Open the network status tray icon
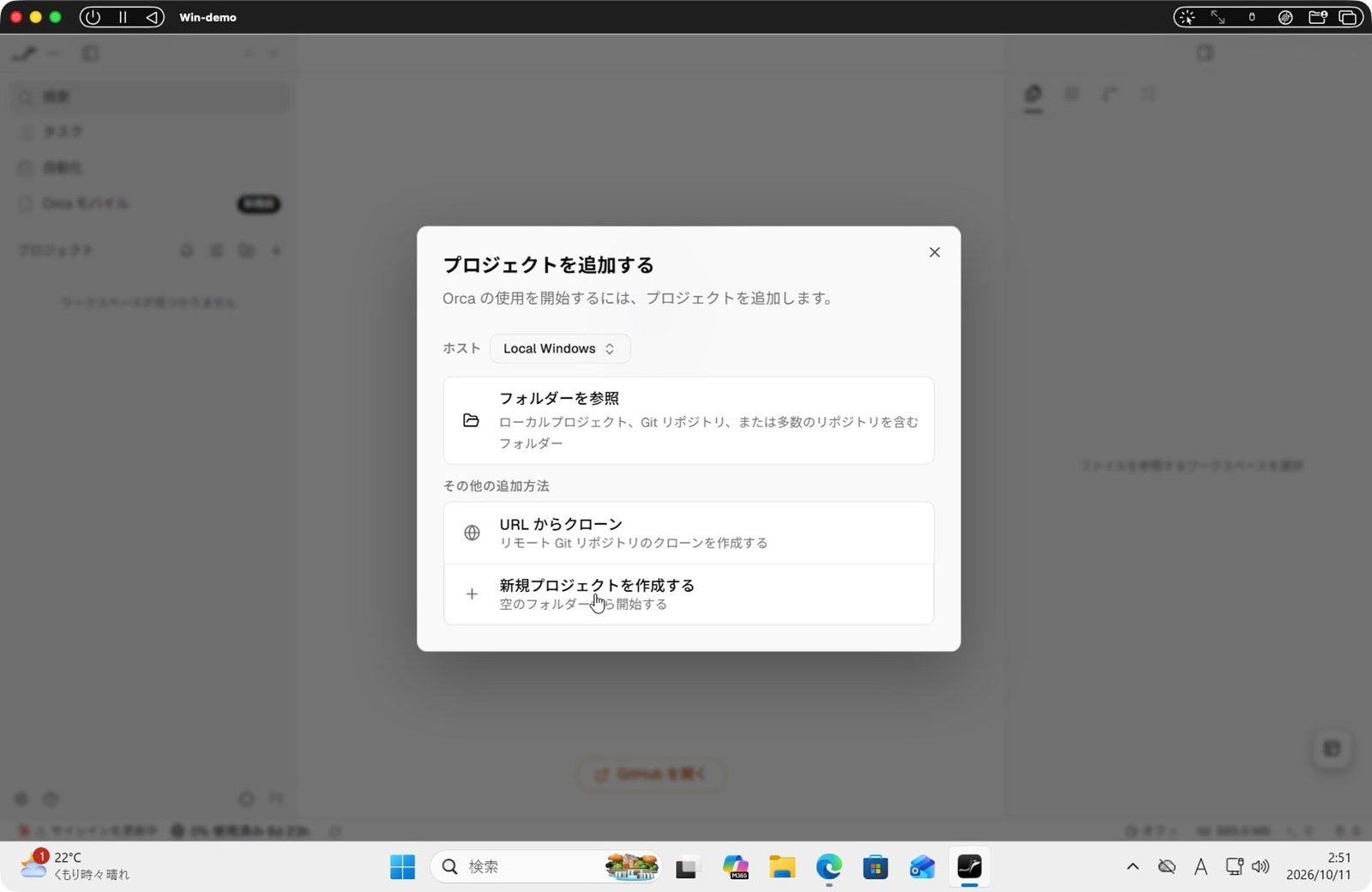This screenshot has width=1372, height=892. [1234, 867]
